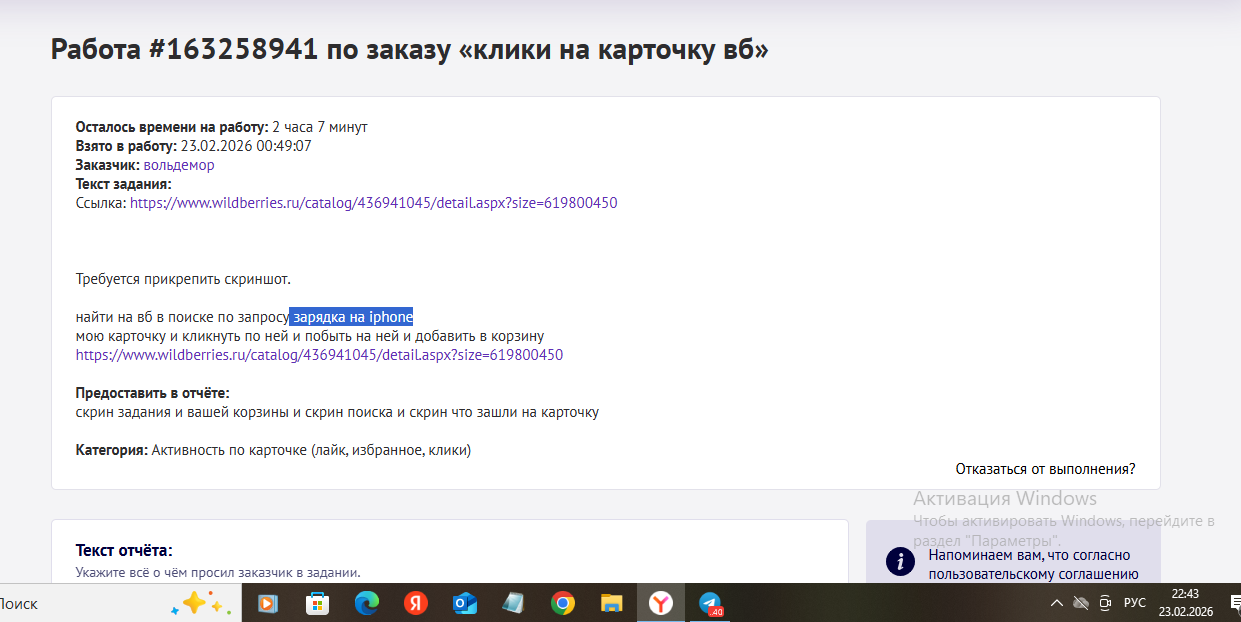
Task: Launch Microsoft Edge from the taskbar
Action: coord(367,603)
